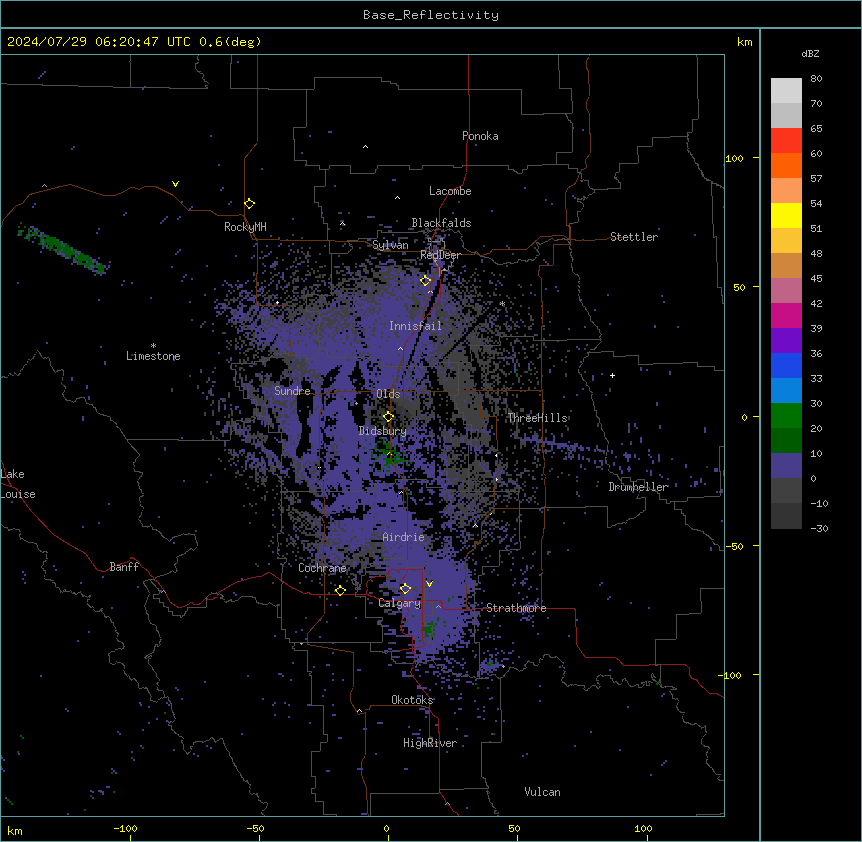Click the Sylvan label

390,245
